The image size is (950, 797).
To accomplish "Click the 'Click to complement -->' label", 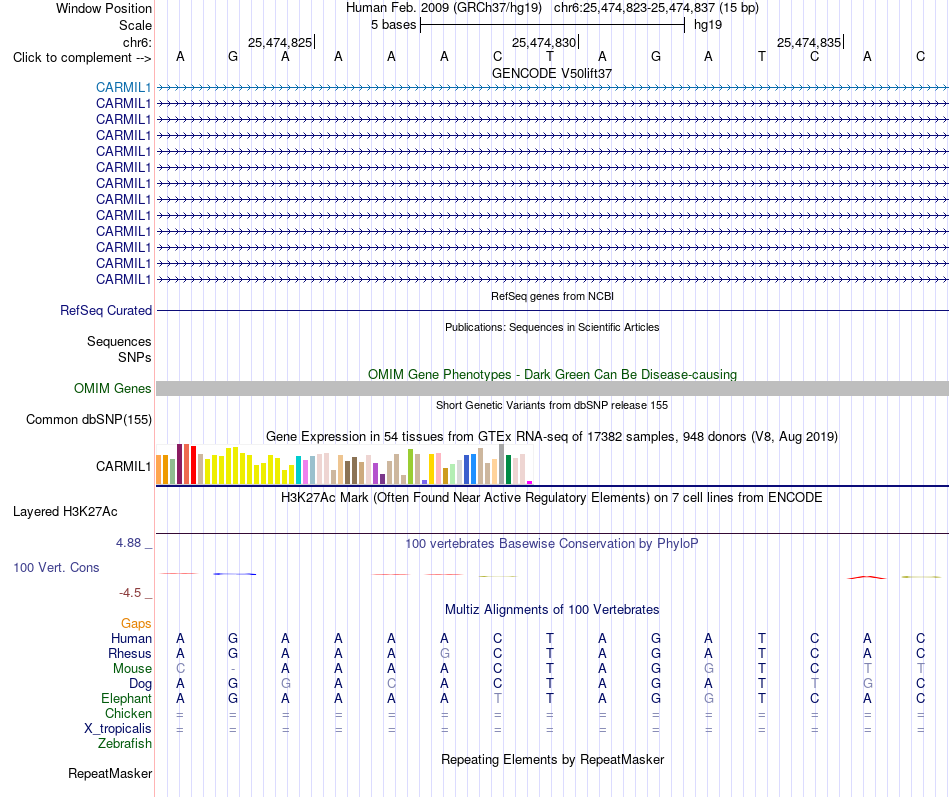I will click(x=82, y=58).
